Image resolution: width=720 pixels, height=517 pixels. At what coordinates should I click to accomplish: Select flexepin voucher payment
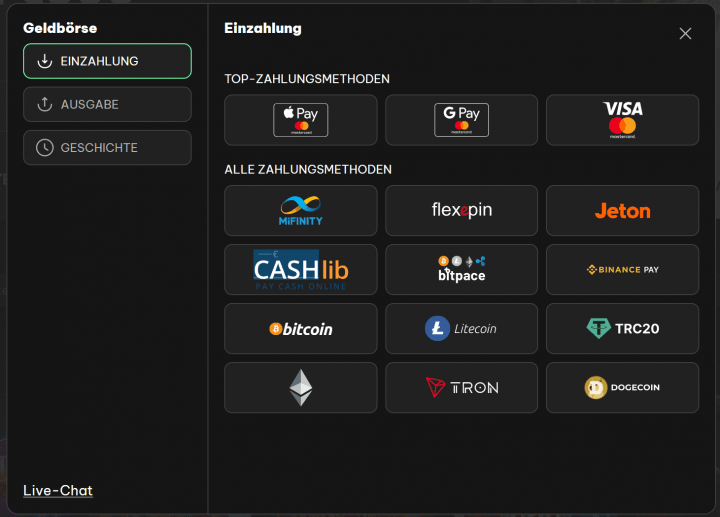point(461,210)
